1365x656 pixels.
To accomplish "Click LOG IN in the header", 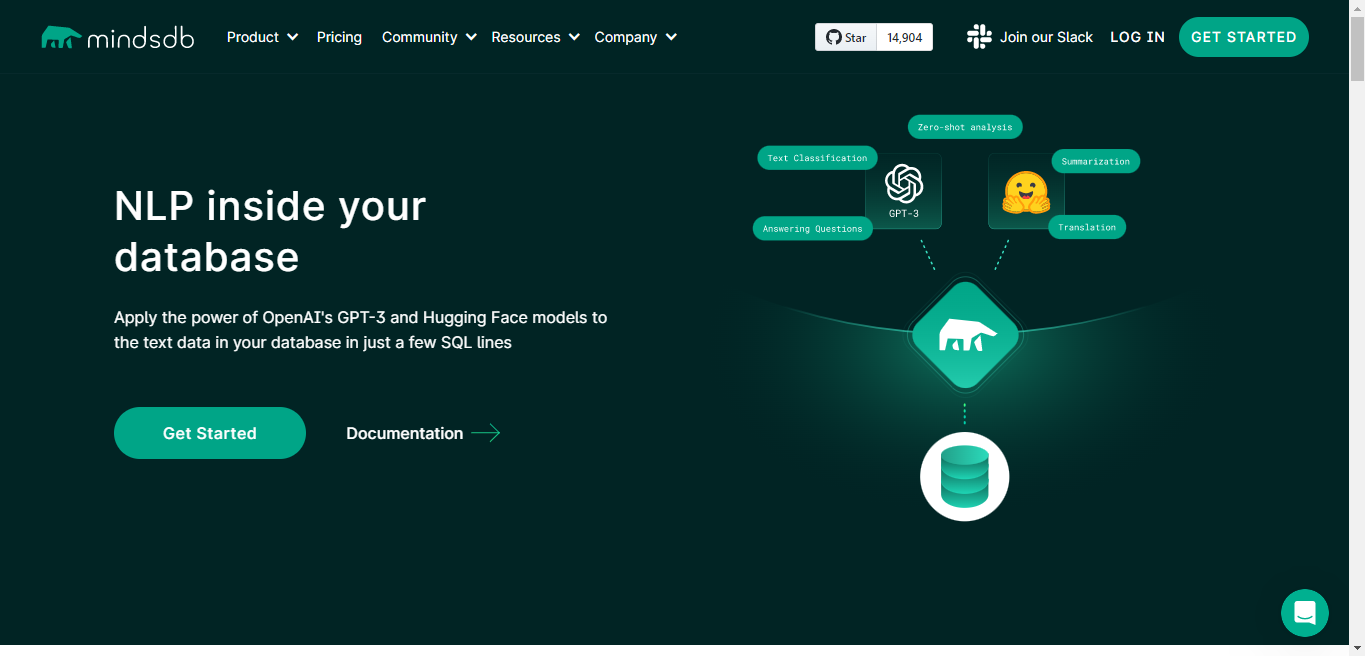I will point(1137,37).
